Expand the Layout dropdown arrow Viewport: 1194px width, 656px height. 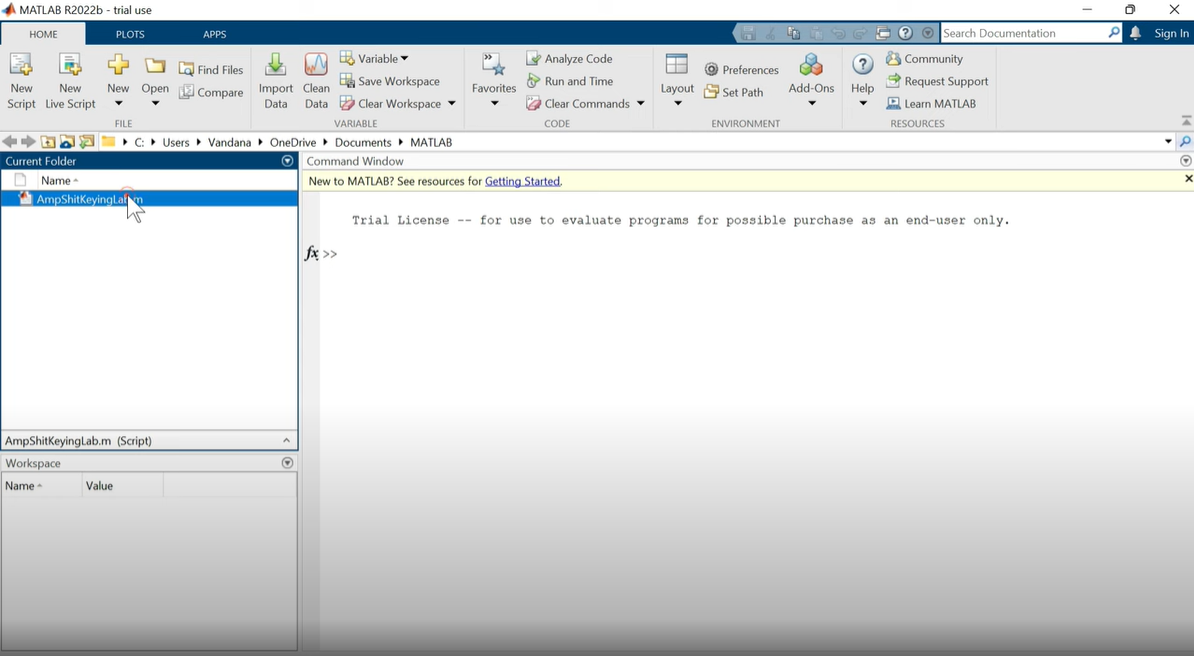point(677,104)
